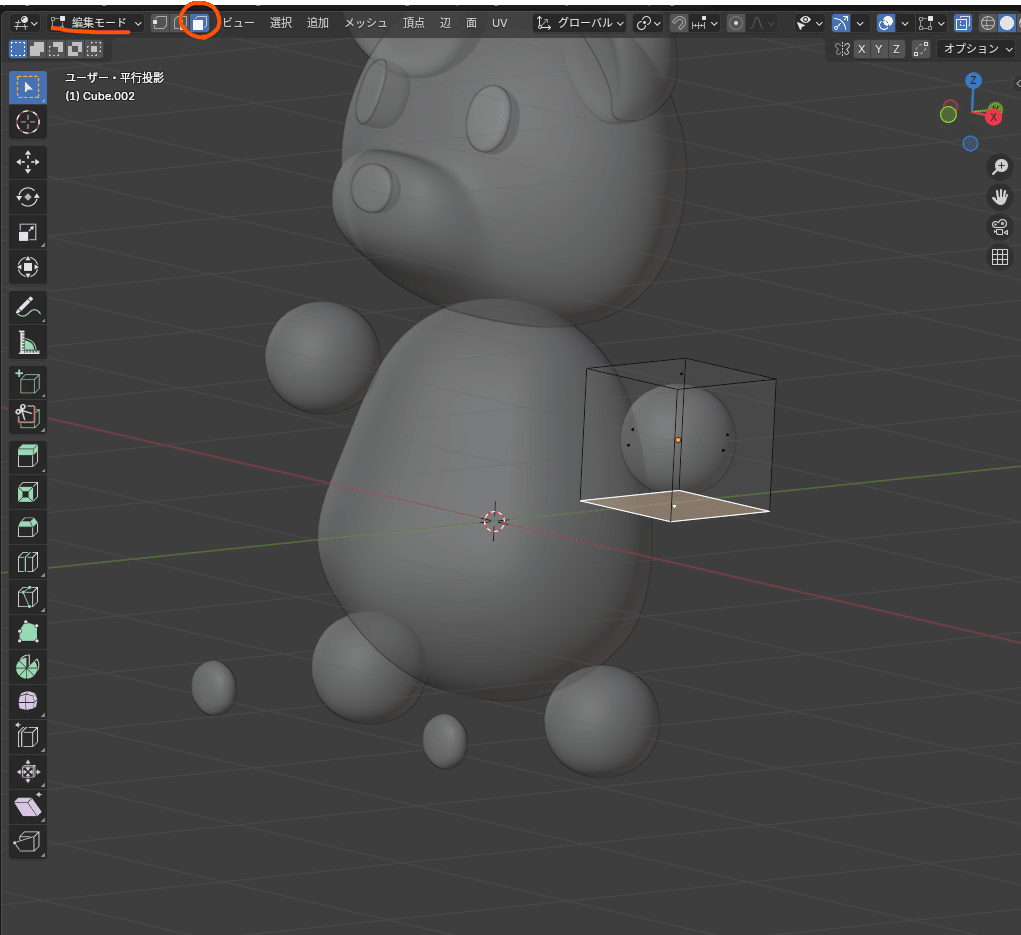
Task: Activate the Inset Faces tool
Action: [27, 492]
